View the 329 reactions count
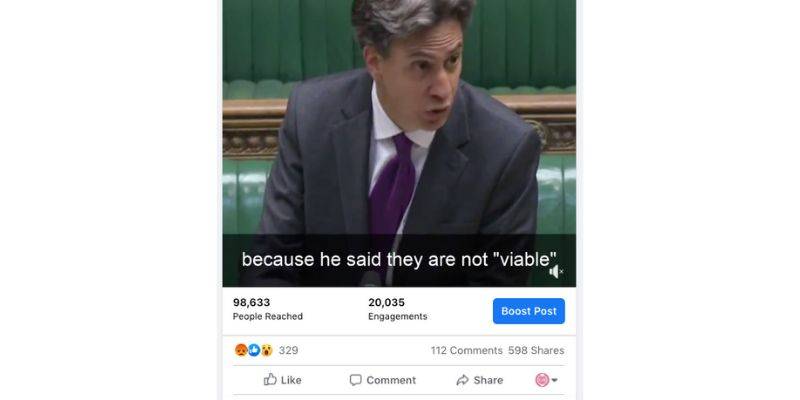Viewport: 800px width, 400px height. (x=288, y=351)
